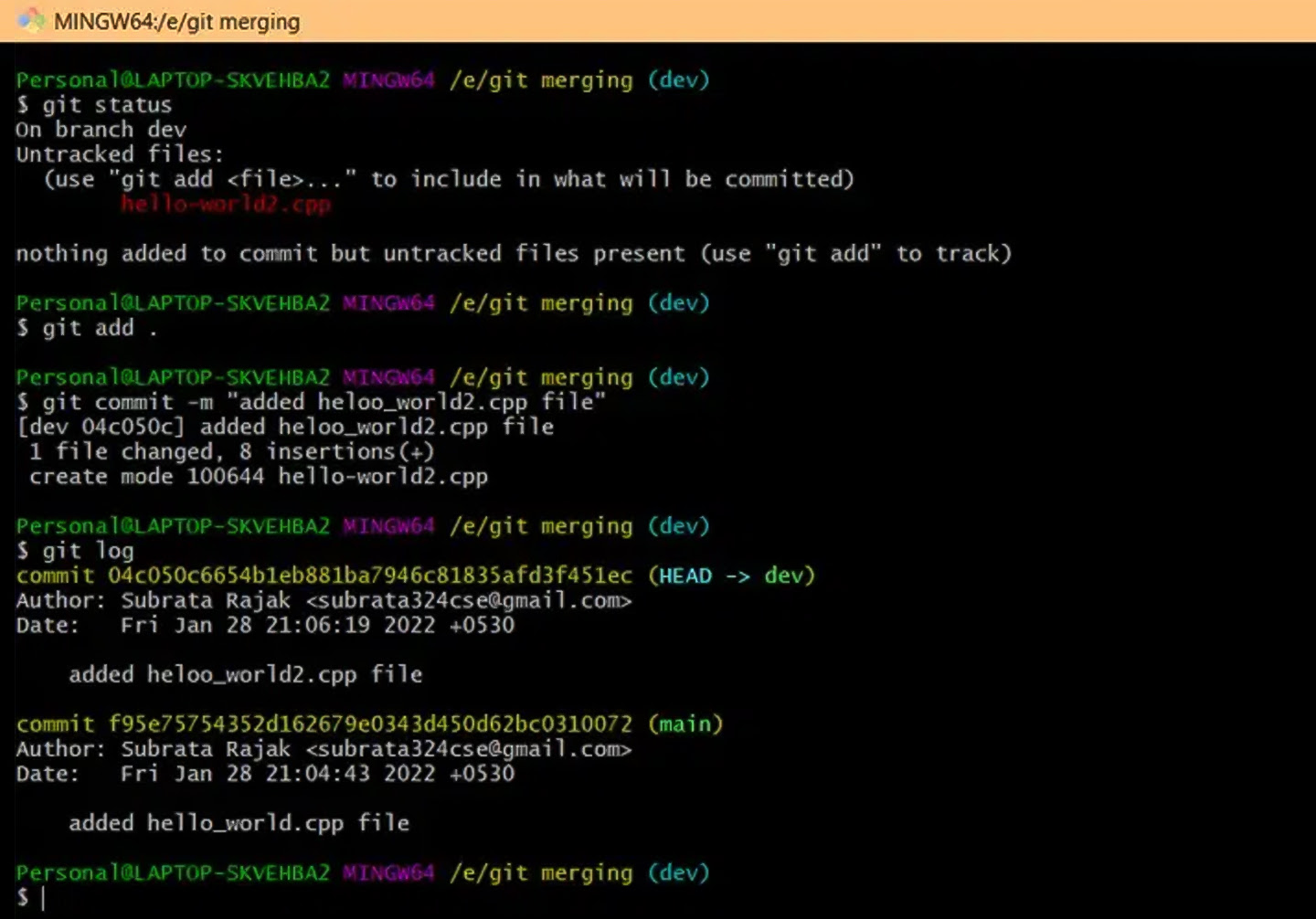
Task: Click the red untracked file hello-world2.cpp
Action: [226, 204]
